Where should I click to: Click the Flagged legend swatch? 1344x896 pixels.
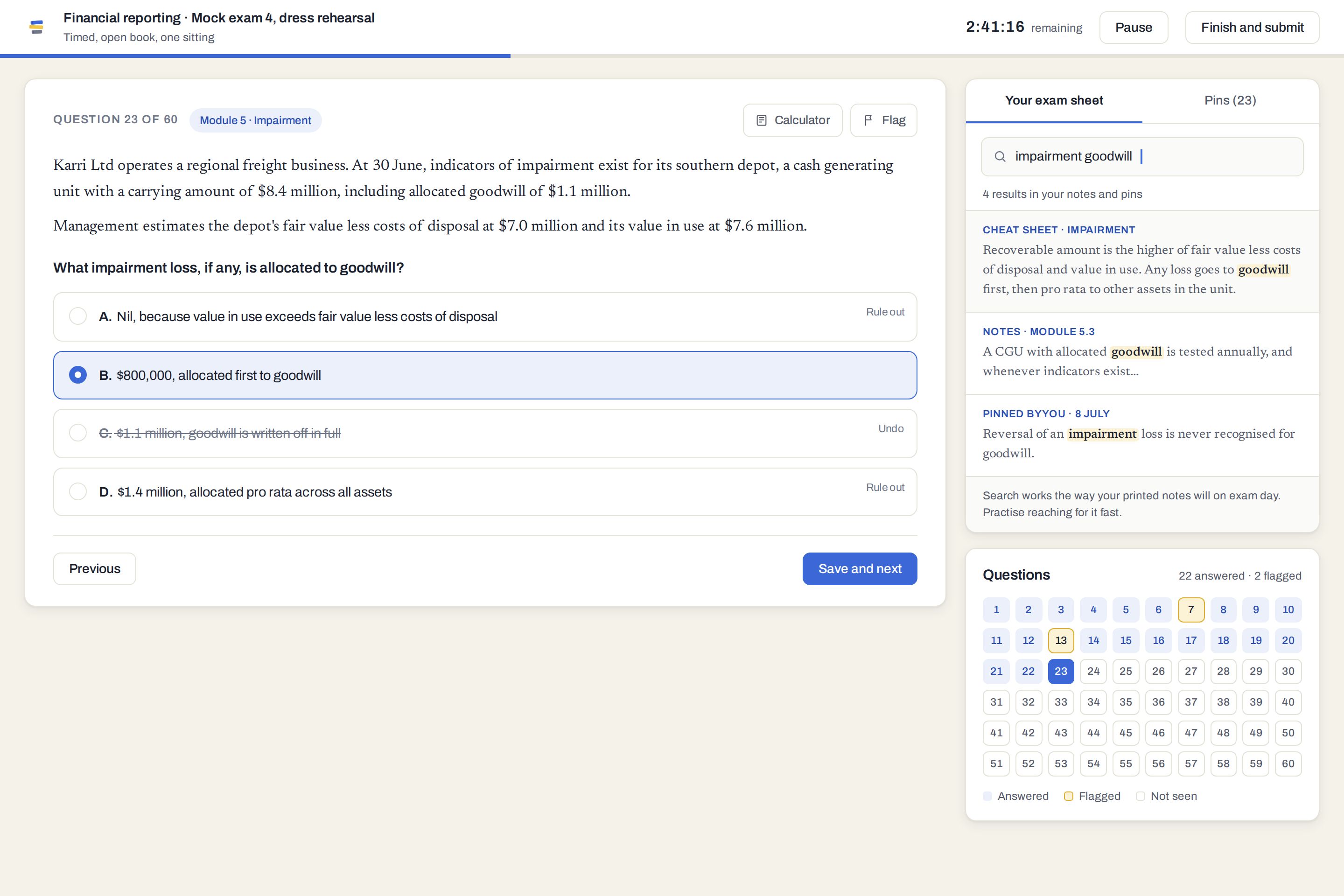[x=1068, y=797]
